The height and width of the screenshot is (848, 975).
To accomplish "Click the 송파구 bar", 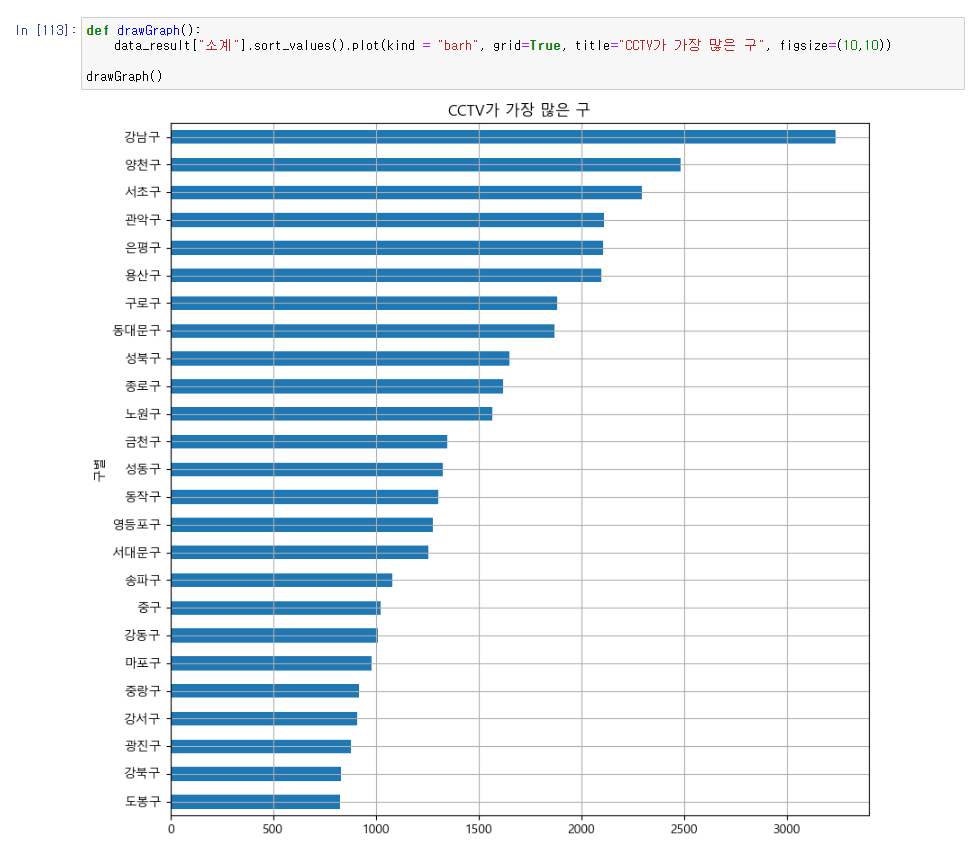I will click(x=282, y=580).
